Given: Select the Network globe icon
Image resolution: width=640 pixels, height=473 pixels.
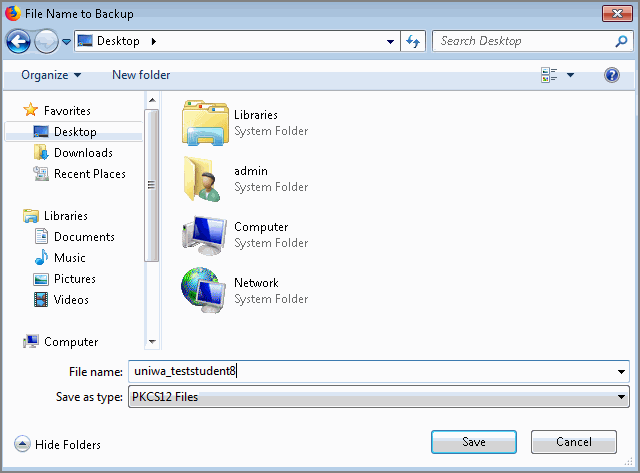Looking at the screenshot, I should (203, 290).
